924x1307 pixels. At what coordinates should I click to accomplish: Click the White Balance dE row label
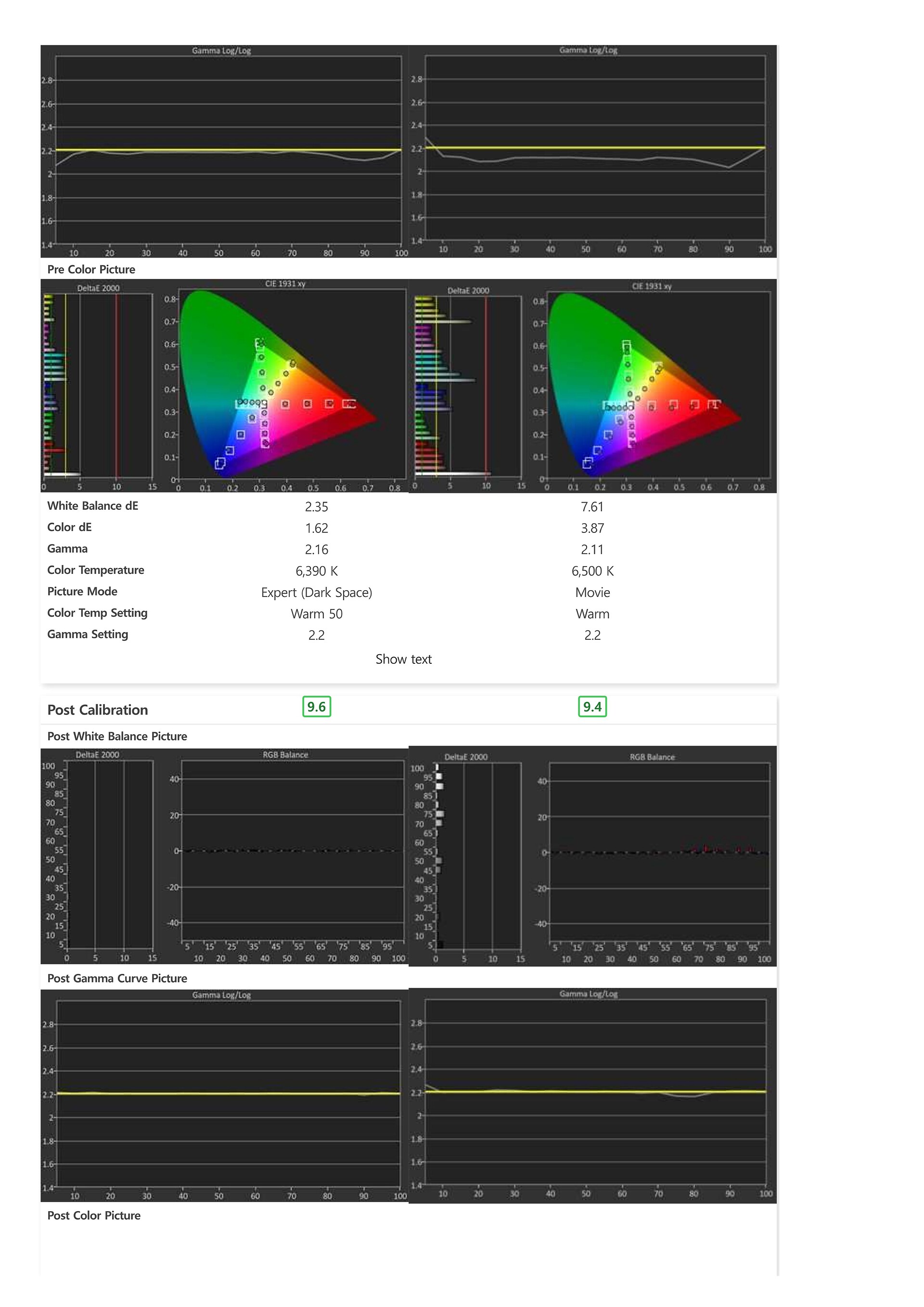click(x=93, y=505)
